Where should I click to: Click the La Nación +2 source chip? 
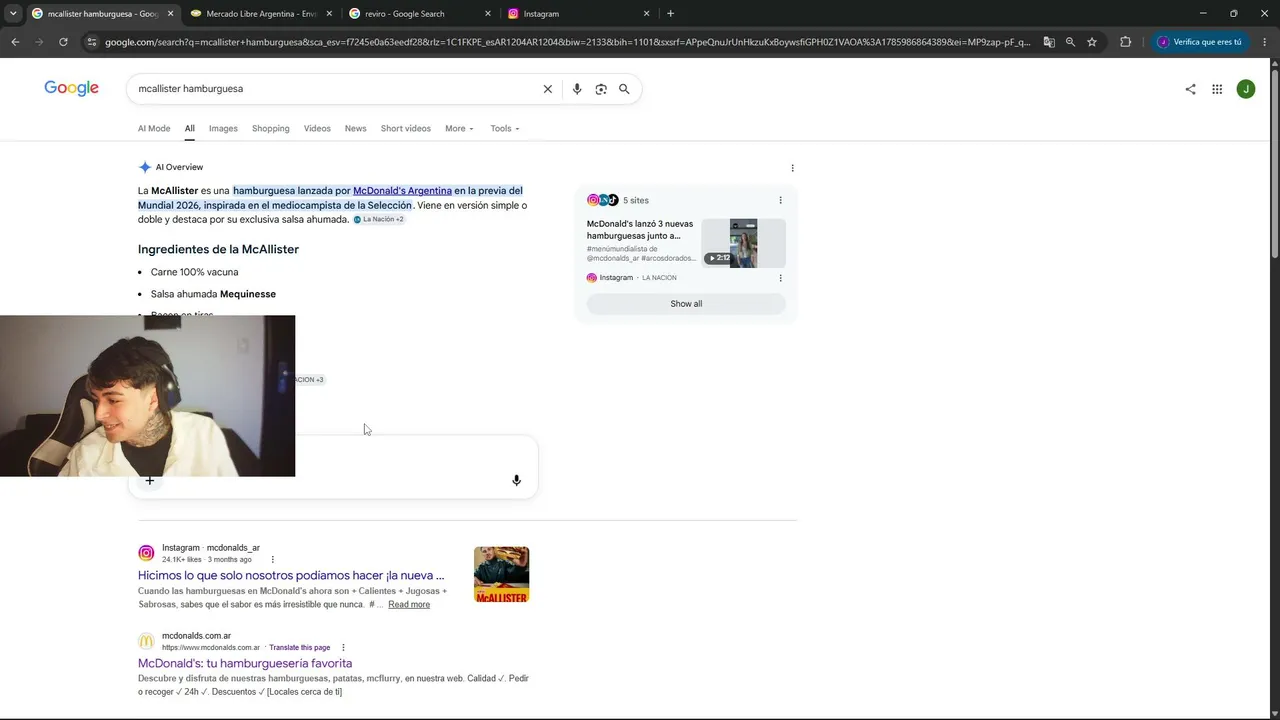(x=379, y=219)
